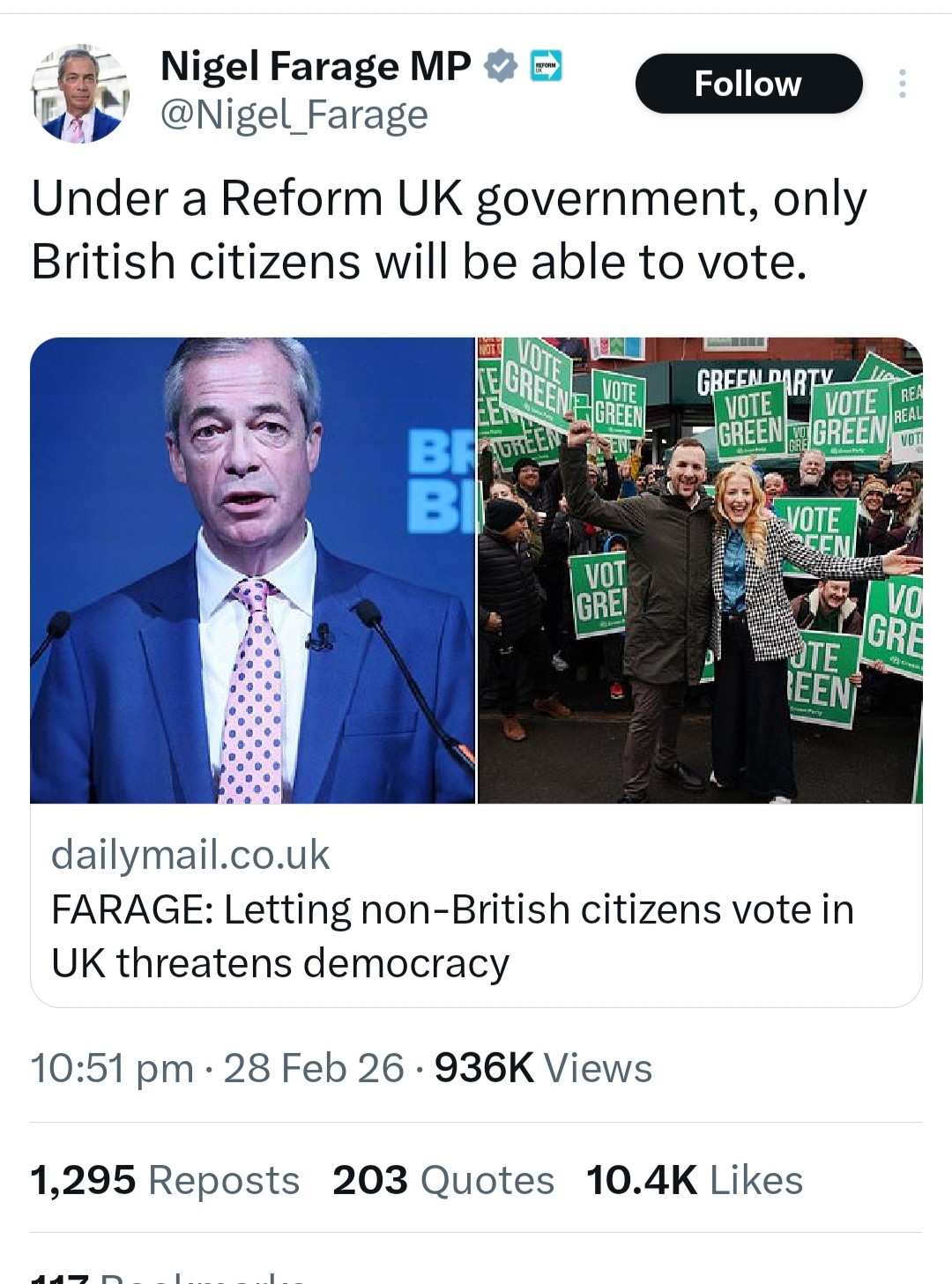Image resolution: width=952 pixels, height=1284 pixels.
Task: Show the 1,295 Reposts list
Action: pos(165,1180)
